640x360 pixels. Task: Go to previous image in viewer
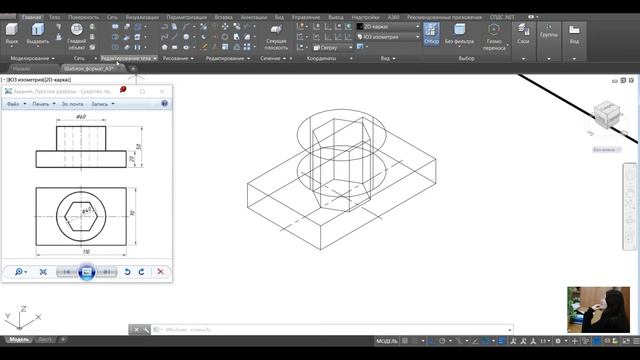point(67,272)
